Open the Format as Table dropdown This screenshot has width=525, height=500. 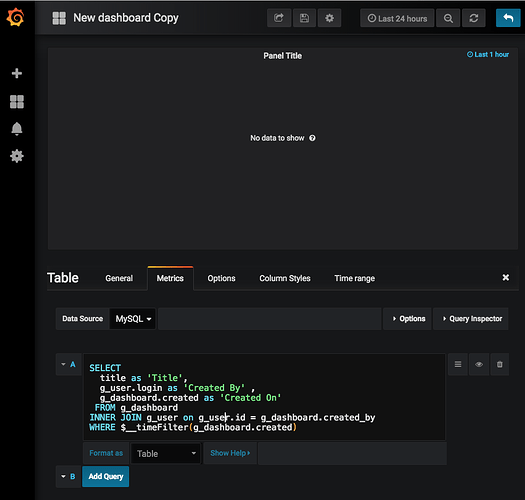(166, 454)
